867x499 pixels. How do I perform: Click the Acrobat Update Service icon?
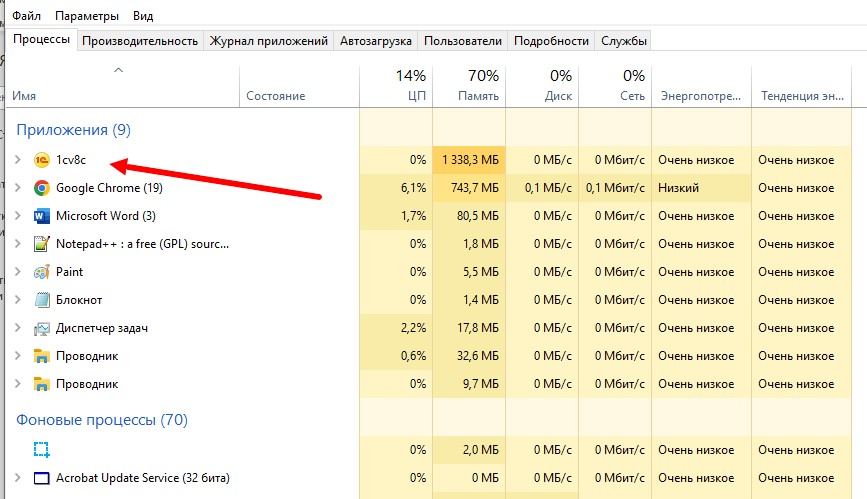[x=42, y=478]
